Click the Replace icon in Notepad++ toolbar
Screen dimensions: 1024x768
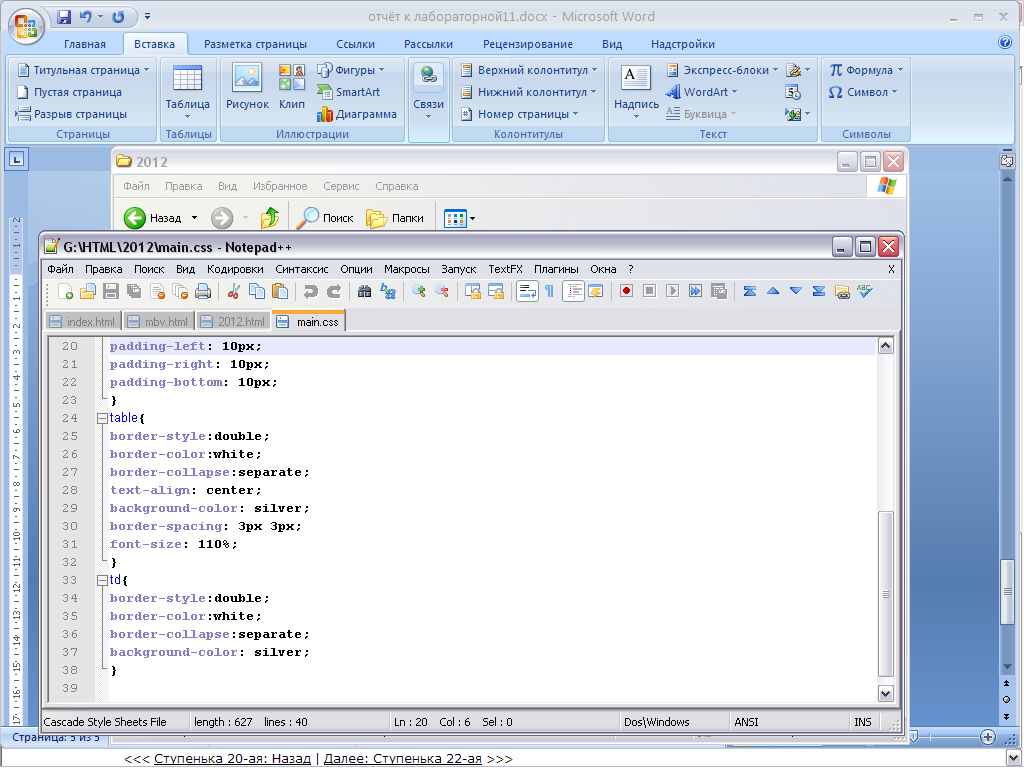pyautogui.click(x=388, y=291)
